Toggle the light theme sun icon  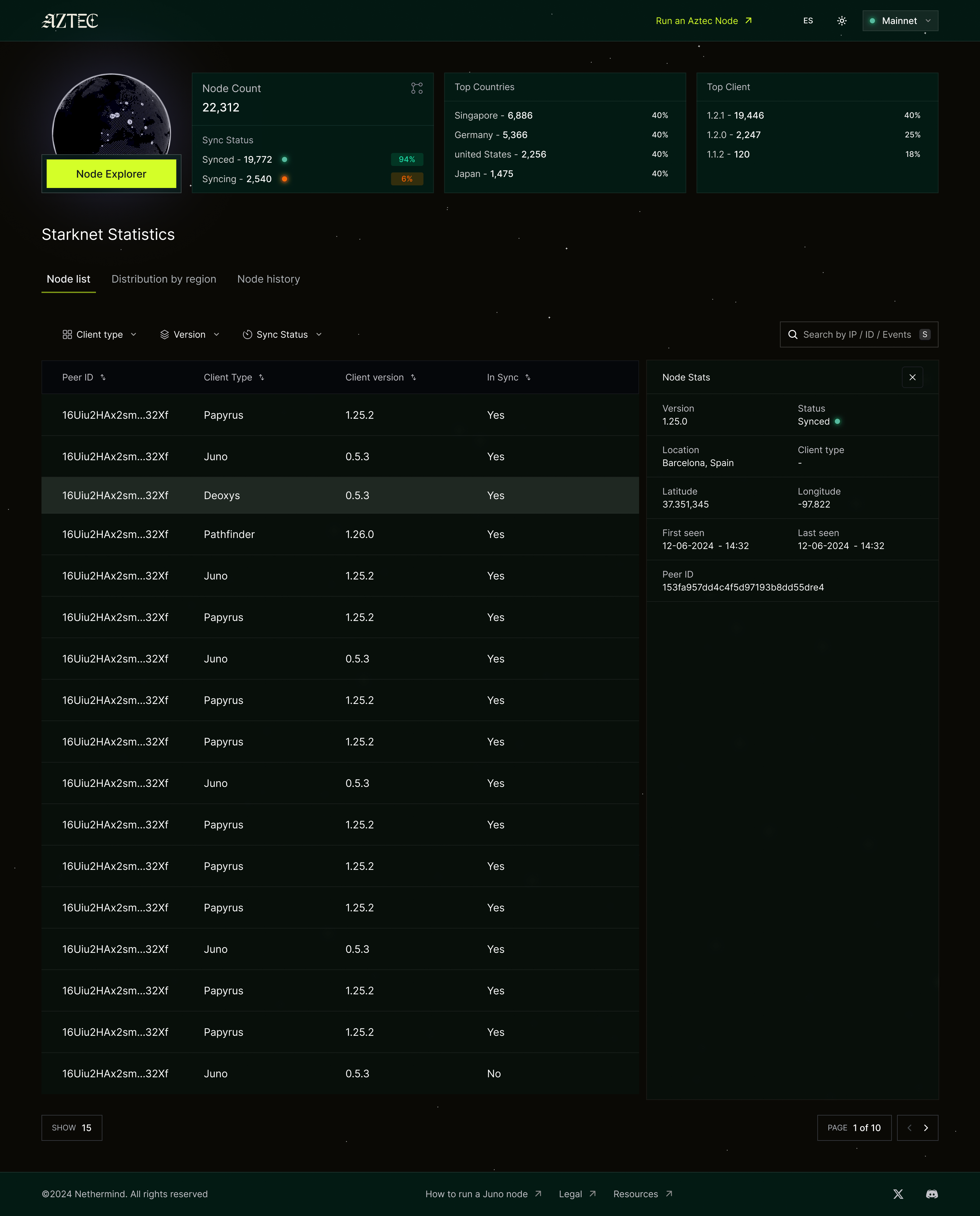tap(842, 21)
